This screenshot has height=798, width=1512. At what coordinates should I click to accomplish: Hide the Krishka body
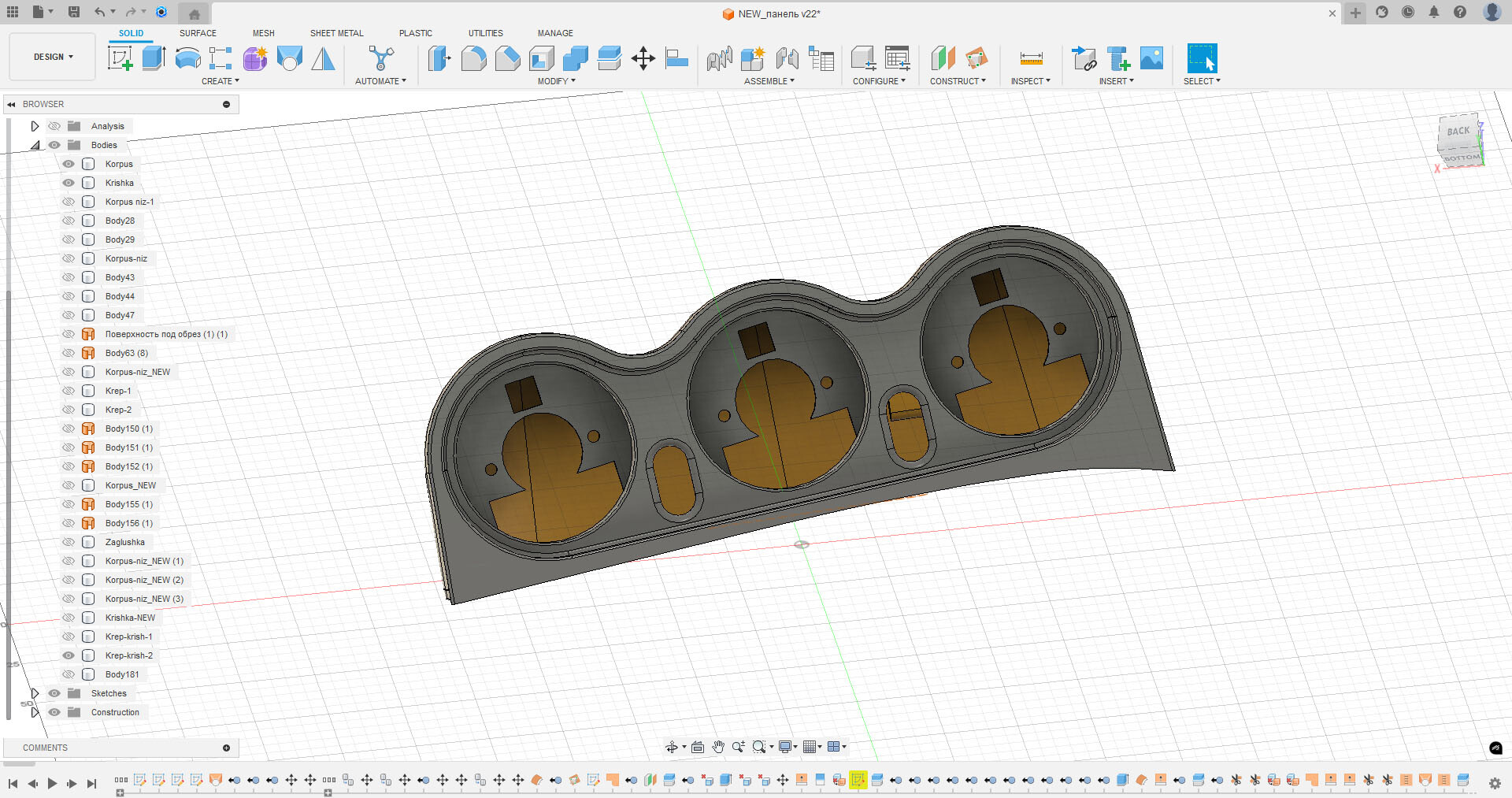coord(69,183)
